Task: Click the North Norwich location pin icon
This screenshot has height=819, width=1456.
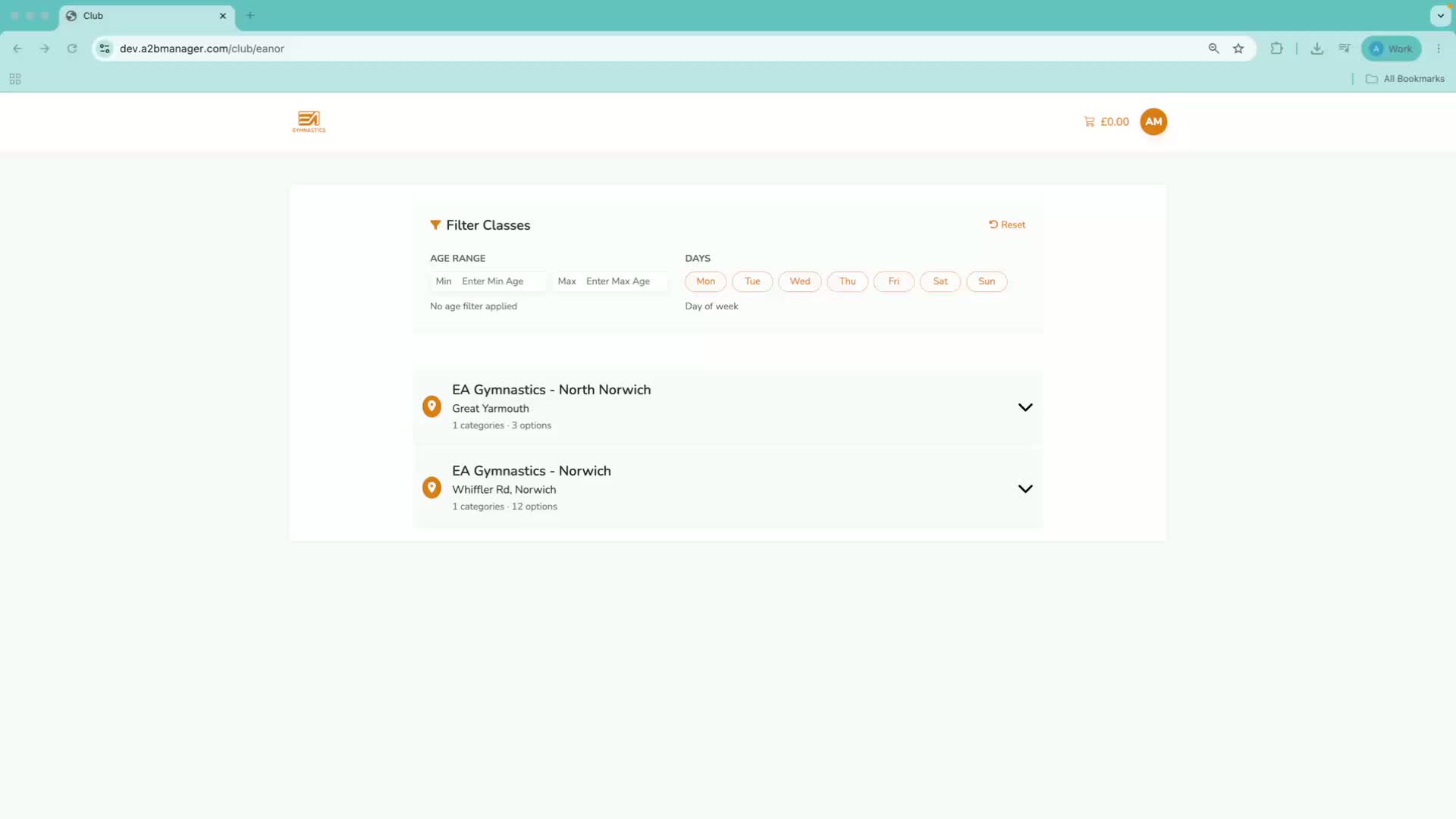Action: 431,406
